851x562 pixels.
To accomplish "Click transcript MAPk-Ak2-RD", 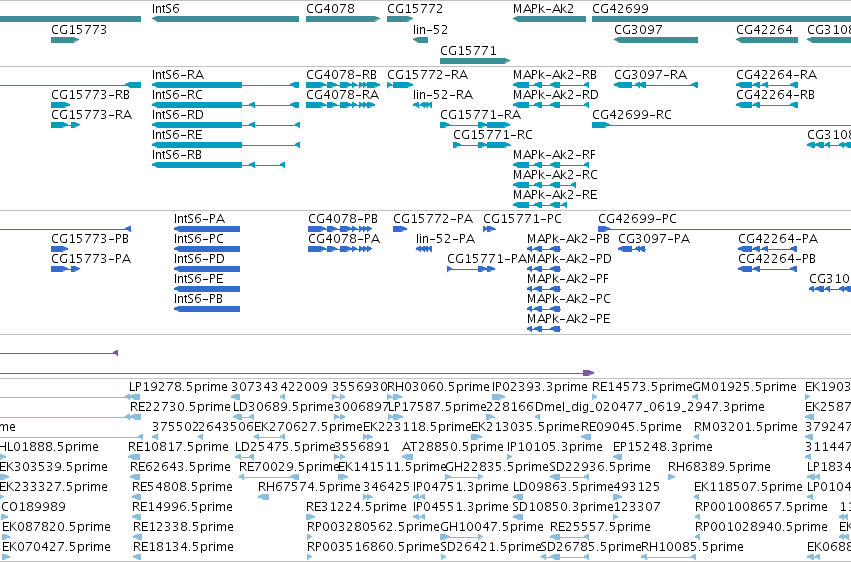I will (x=549, y=105).
